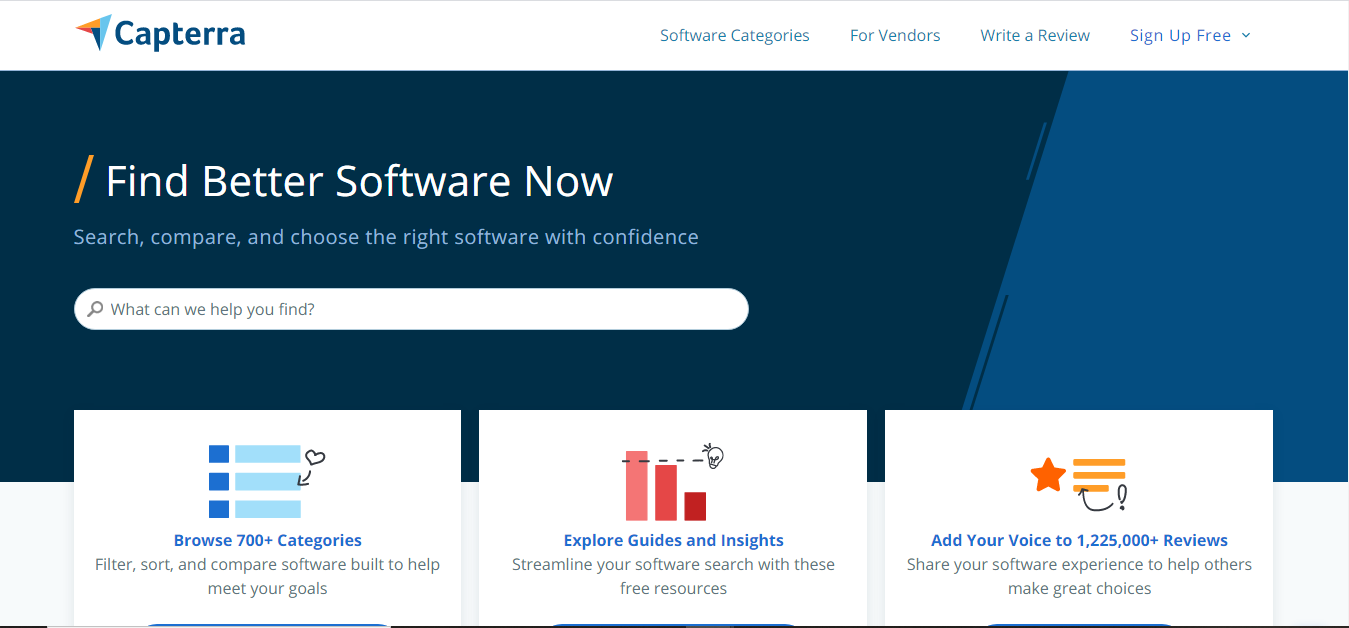Click the 'Find Better Software Now' heading

[x=359, y=181]
